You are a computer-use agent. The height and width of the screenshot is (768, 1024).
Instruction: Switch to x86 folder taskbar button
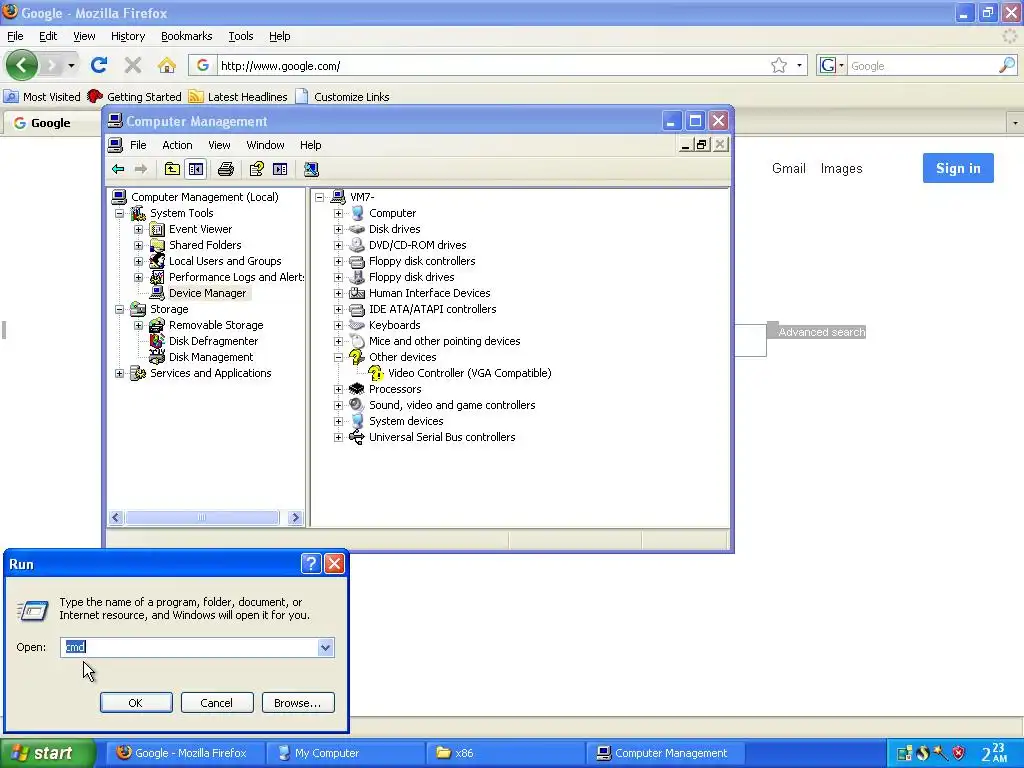(x=505, y=753)
